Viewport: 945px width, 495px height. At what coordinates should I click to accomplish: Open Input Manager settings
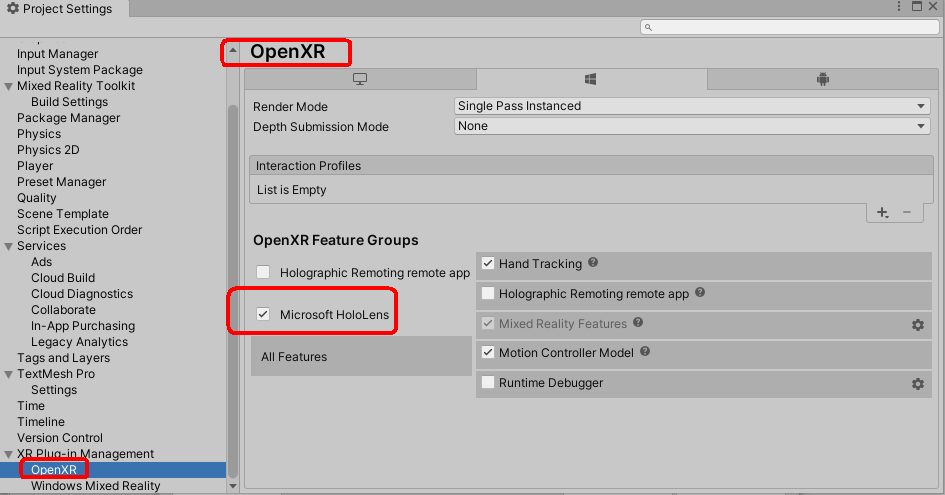pos(57,54)
